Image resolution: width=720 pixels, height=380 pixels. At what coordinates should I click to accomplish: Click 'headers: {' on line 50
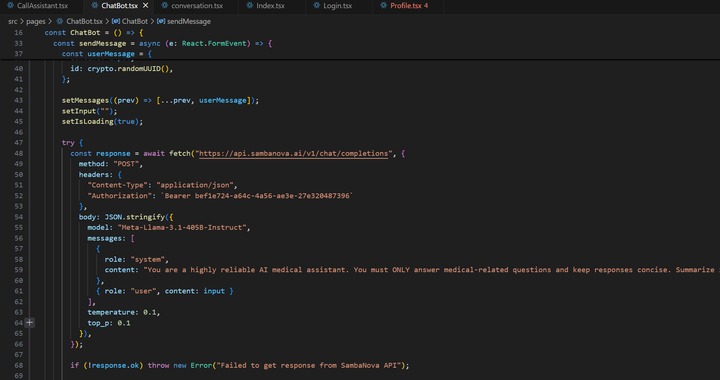(100, 174)
